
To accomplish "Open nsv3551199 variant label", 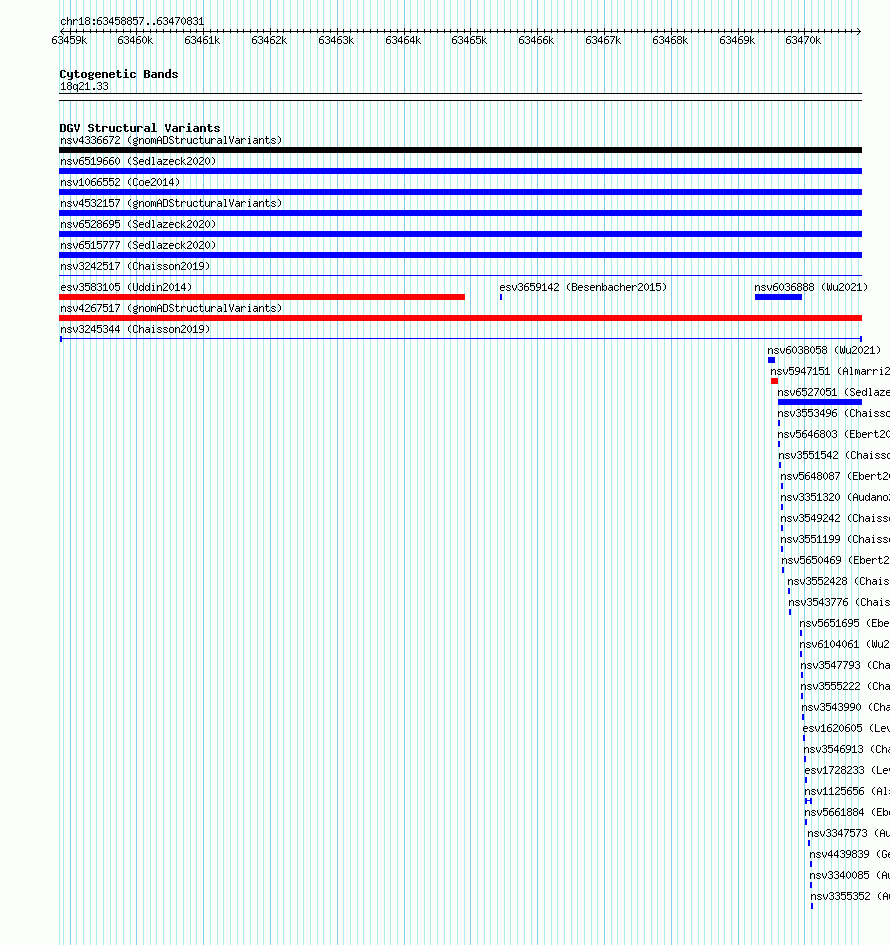I will (x=835, y=539).
